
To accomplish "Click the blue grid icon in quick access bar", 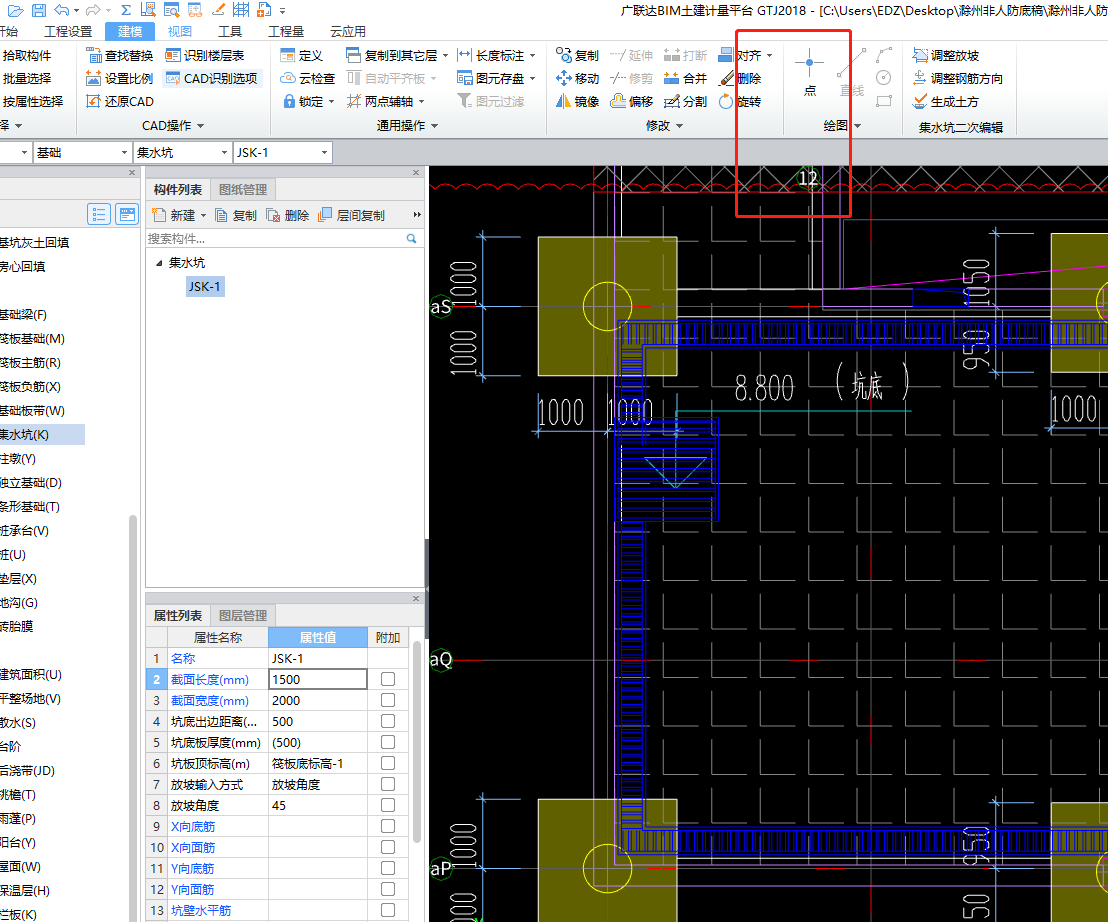I will tap(241, 10).
